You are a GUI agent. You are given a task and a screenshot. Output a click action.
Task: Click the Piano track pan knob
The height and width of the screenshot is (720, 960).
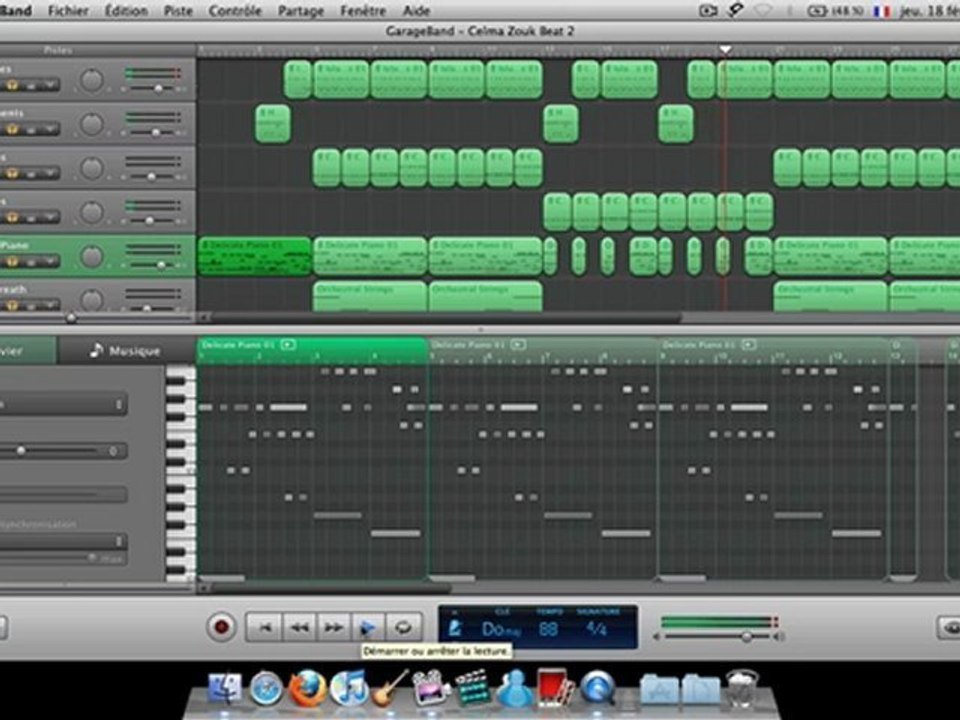point(92,257)
